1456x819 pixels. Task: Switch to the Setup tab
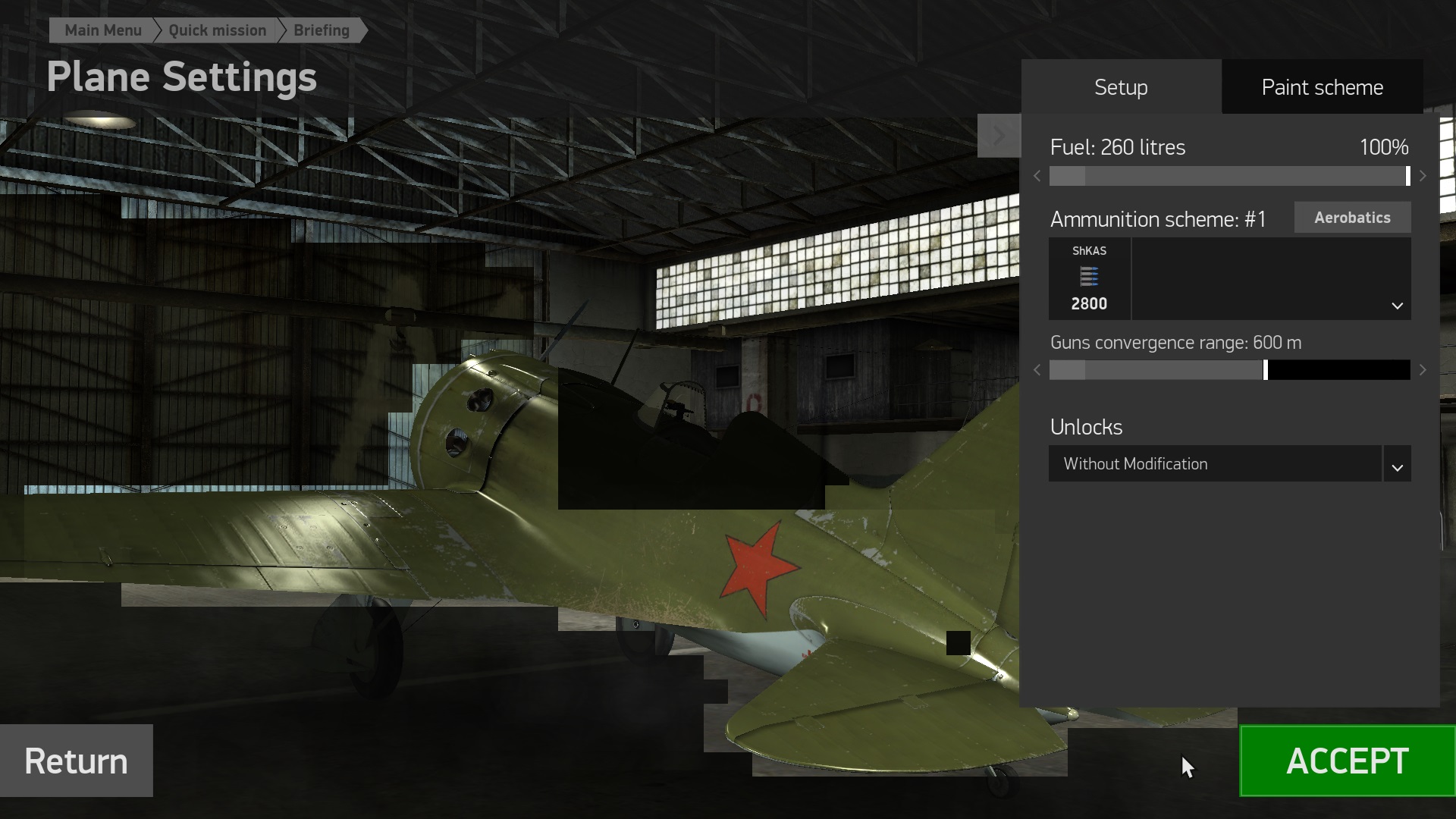click(1121, 86)
